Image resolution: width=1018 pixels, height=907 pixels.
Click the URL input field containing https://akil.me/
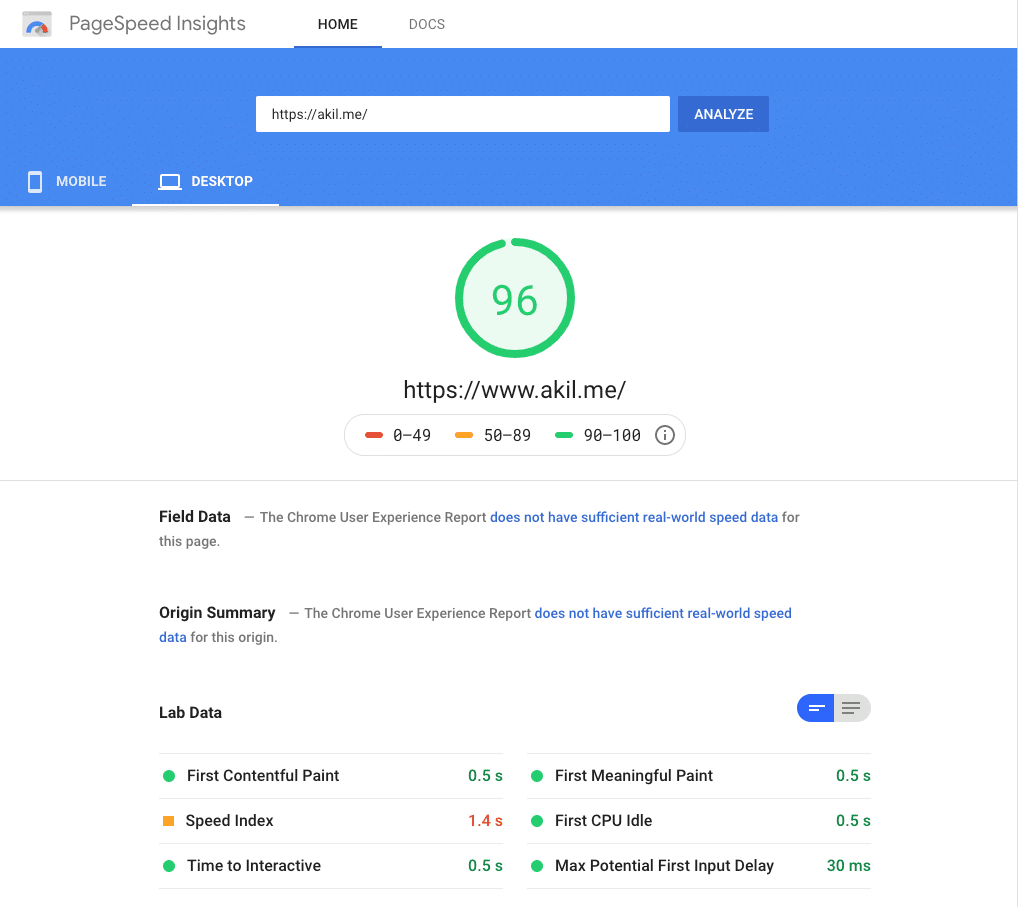click(462, 114)
